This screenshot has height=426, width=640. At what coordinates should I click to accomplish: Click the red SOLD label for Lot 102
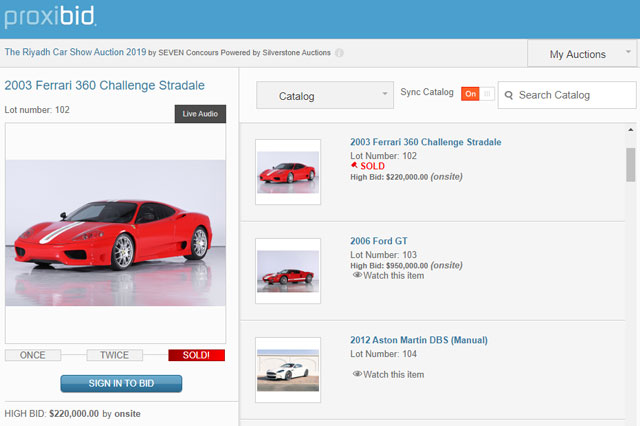coord(372,166)
